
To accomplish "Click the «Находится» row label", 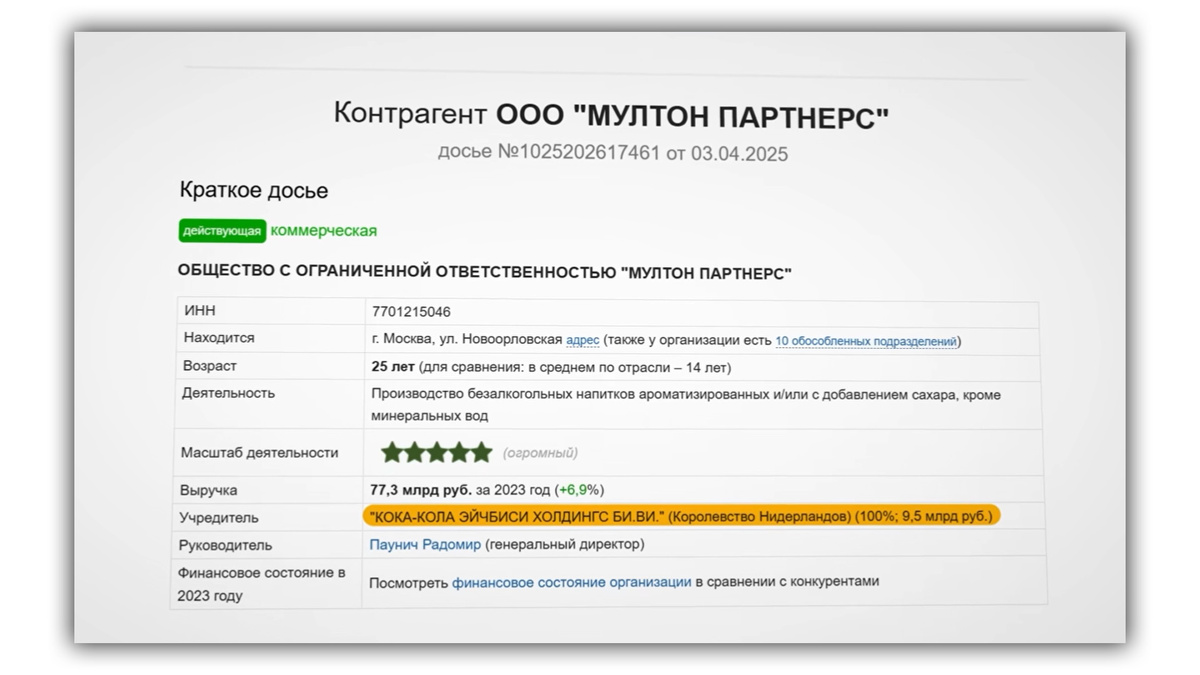I will (x=219, y=338).
